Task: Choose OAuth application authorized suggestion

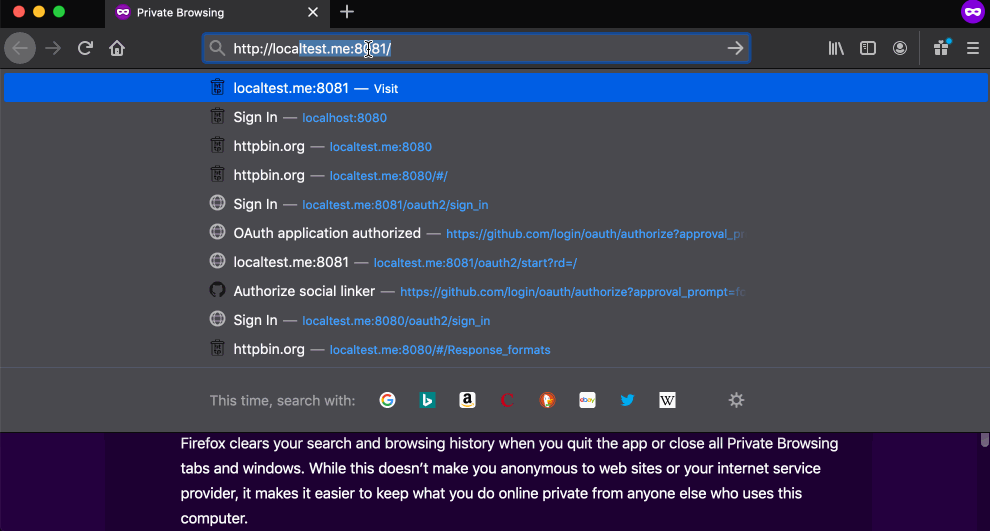Action: [496, 233]
